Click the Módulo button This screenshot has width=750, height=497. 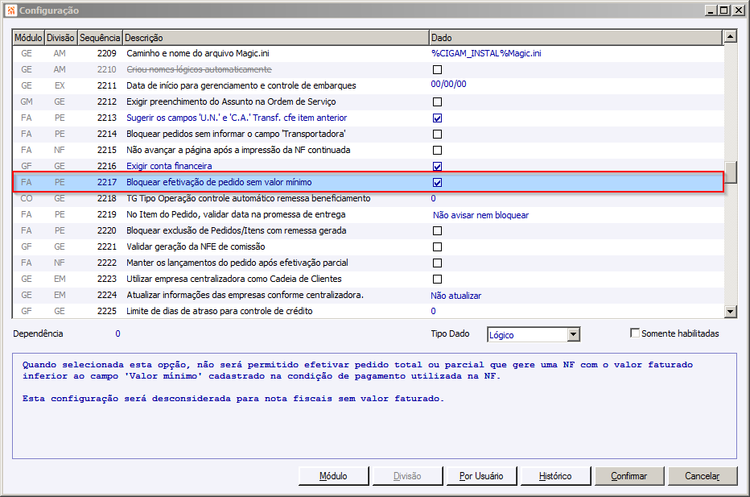(334, 476)
